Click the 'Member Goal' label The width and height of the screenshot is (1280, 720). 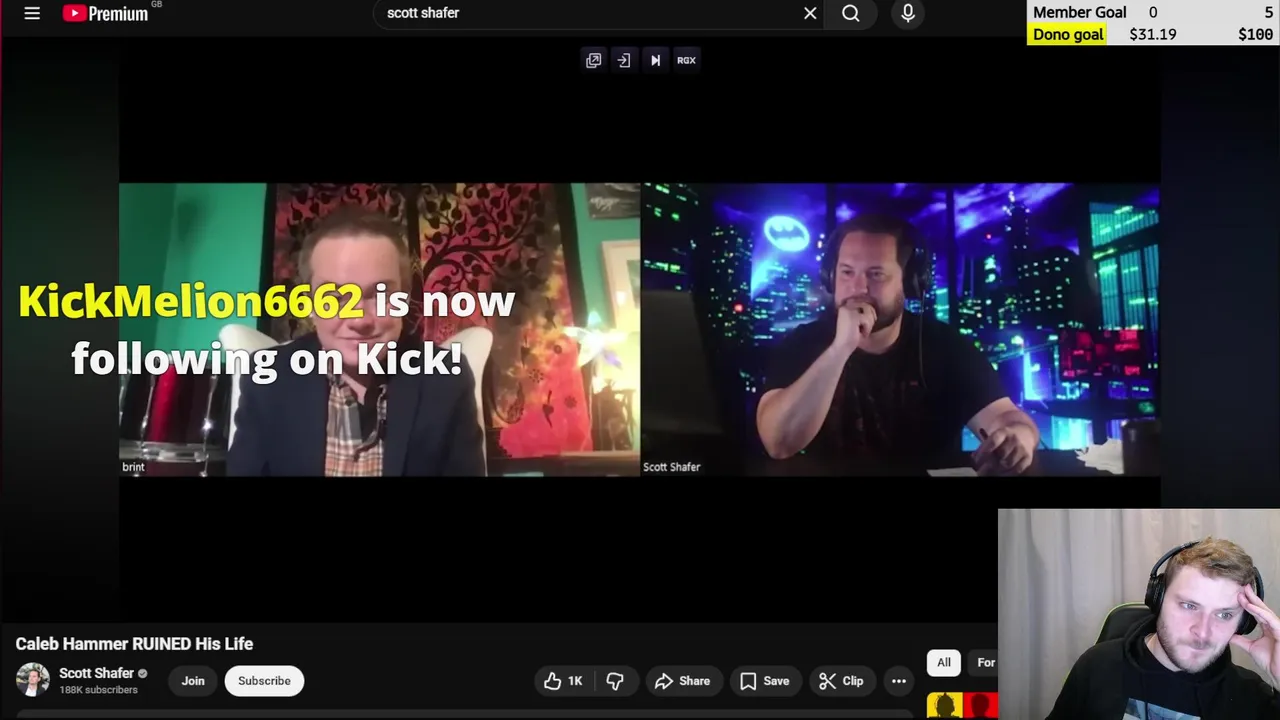(1079, 12)
